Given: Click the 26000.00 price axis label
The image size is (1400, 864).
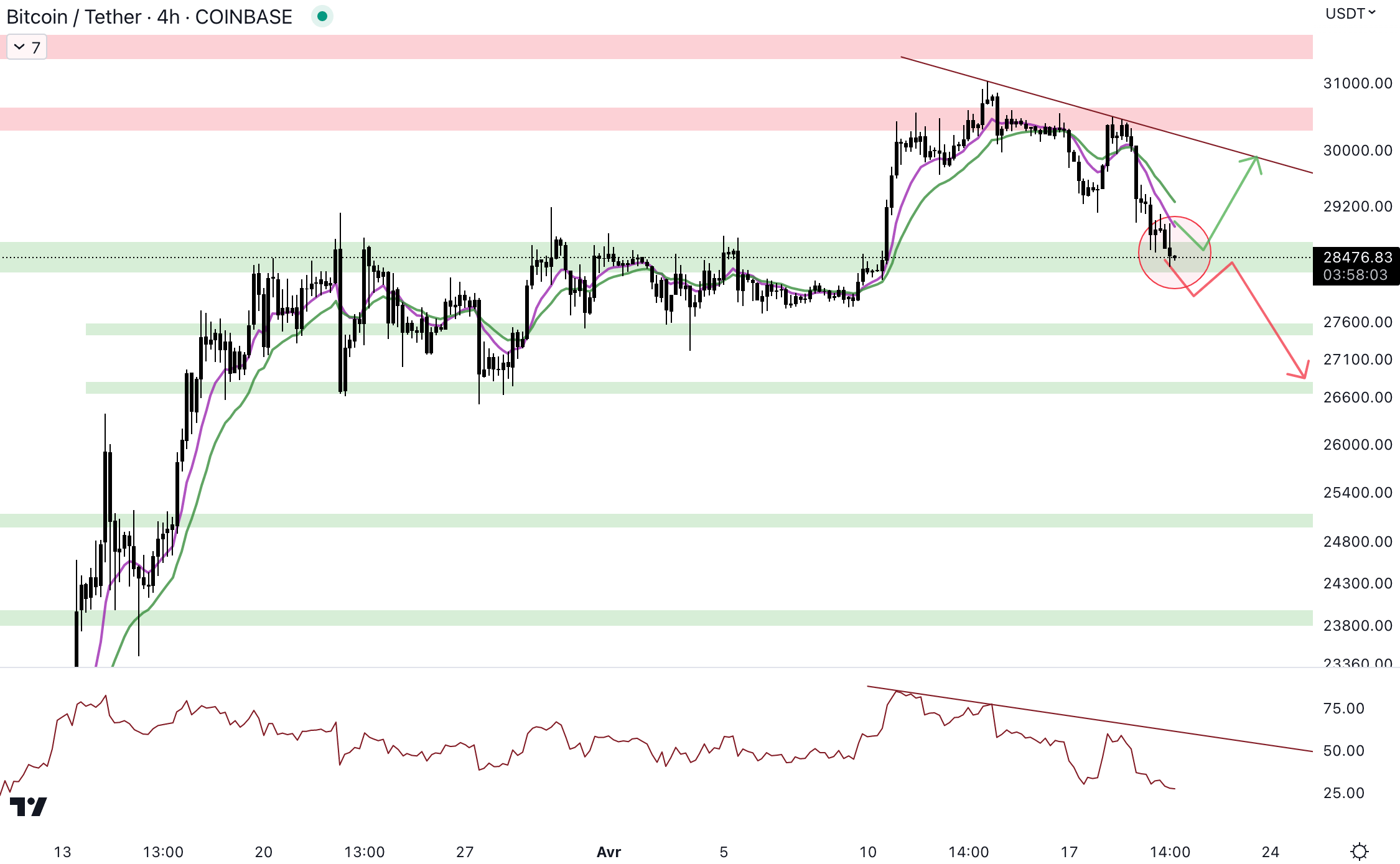Looking at the screenshot, I should click(1357, 445).
